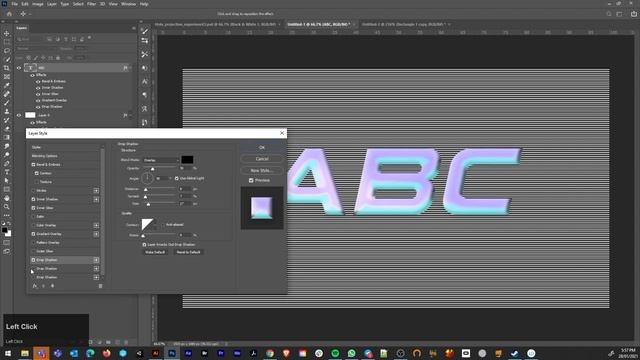
Task: Click the Opacity slider handle
Action: (153, 169)
